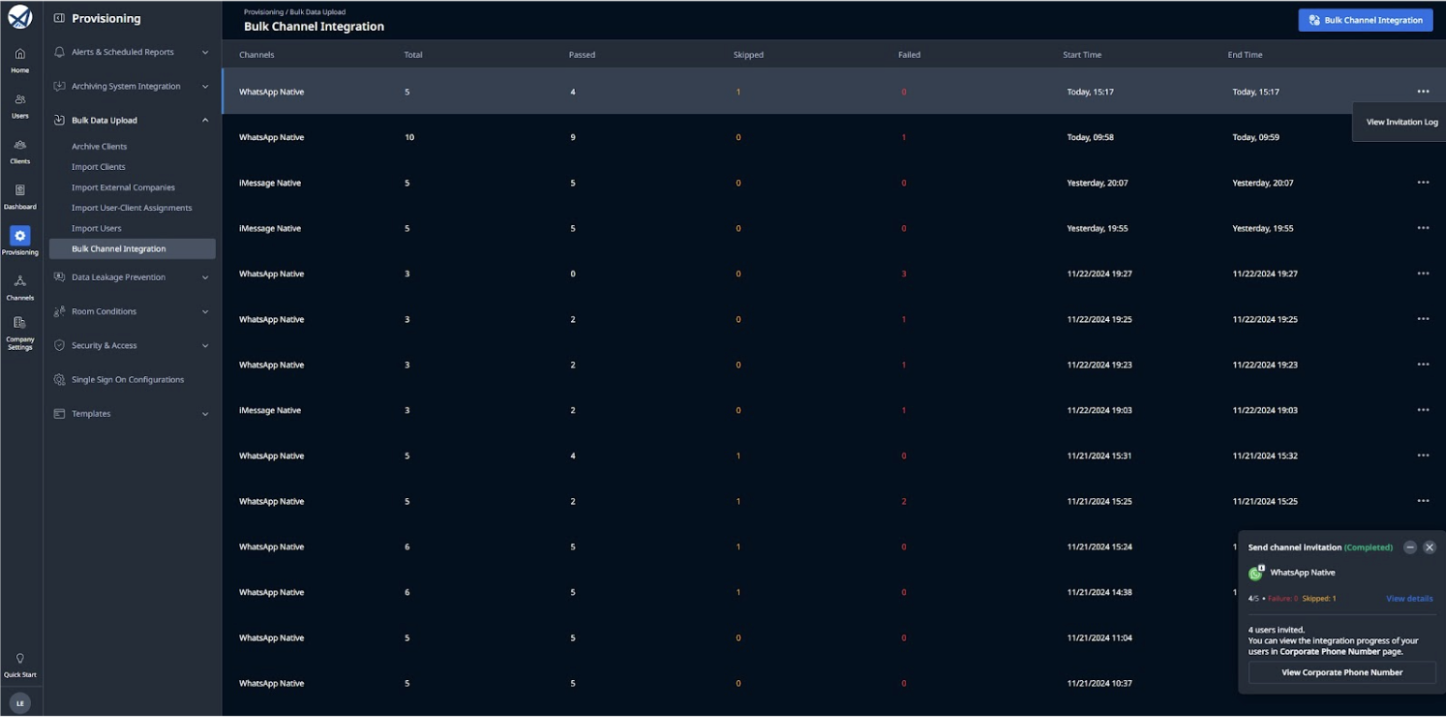The height and width of the screenshot is (722, 1446).
Task: Click the Failed column header
Action: 909,55
